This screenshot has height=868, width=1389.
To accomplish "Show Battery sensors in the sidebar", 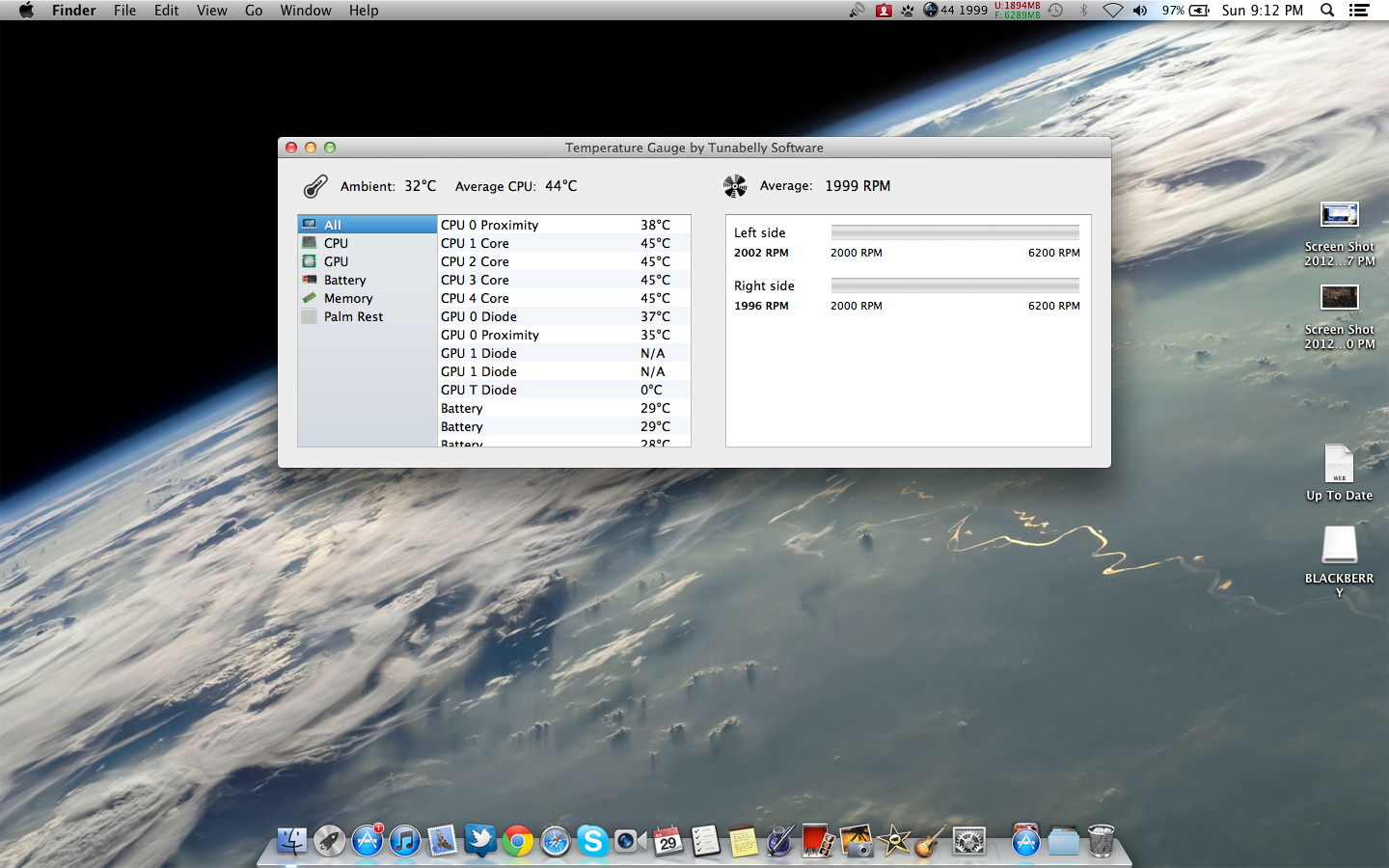I will 344,280.
